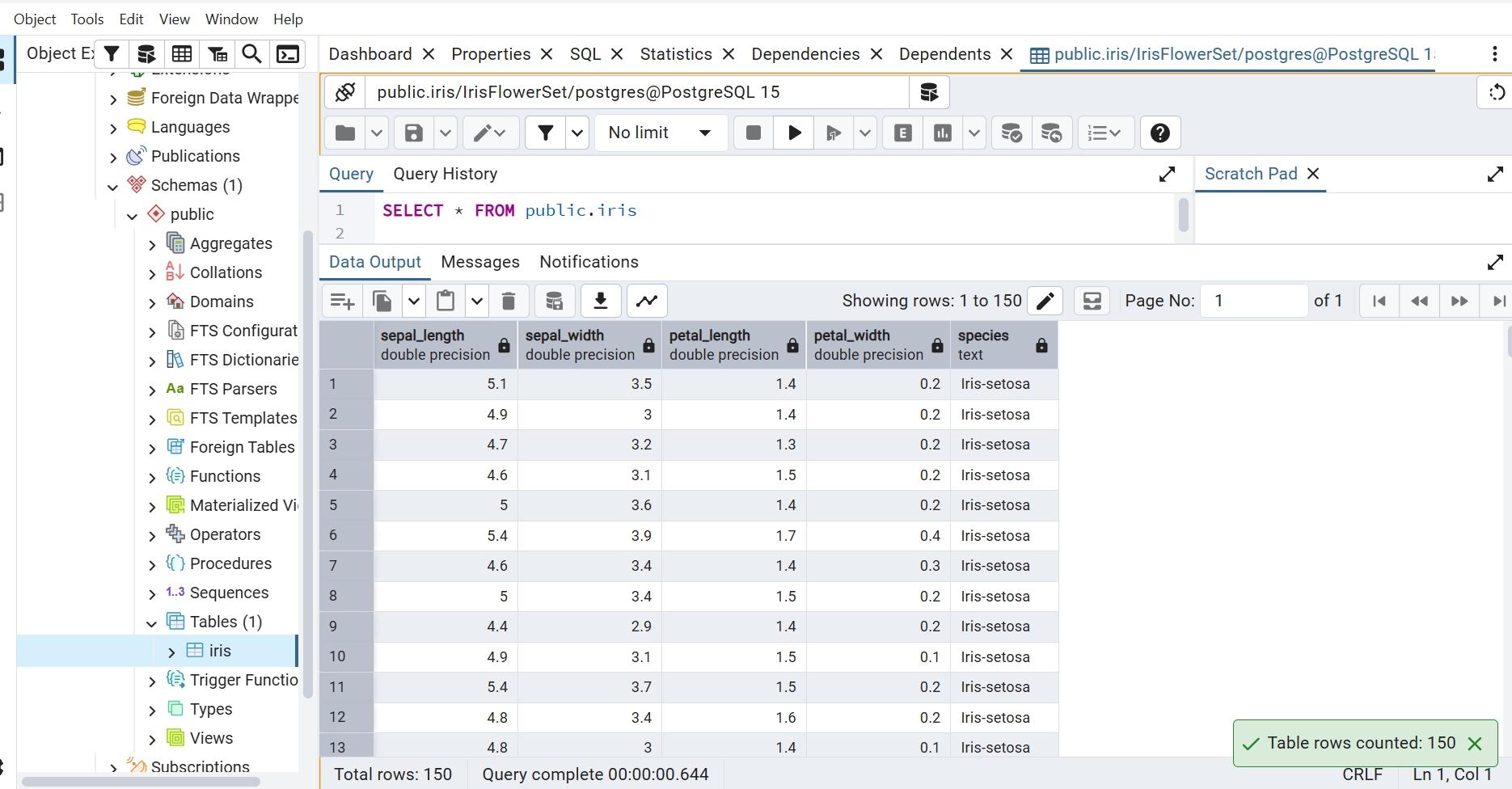Open the Graph Visualiser icon
The width and height of the screenshot is (1512, 789).
[647, 301]
